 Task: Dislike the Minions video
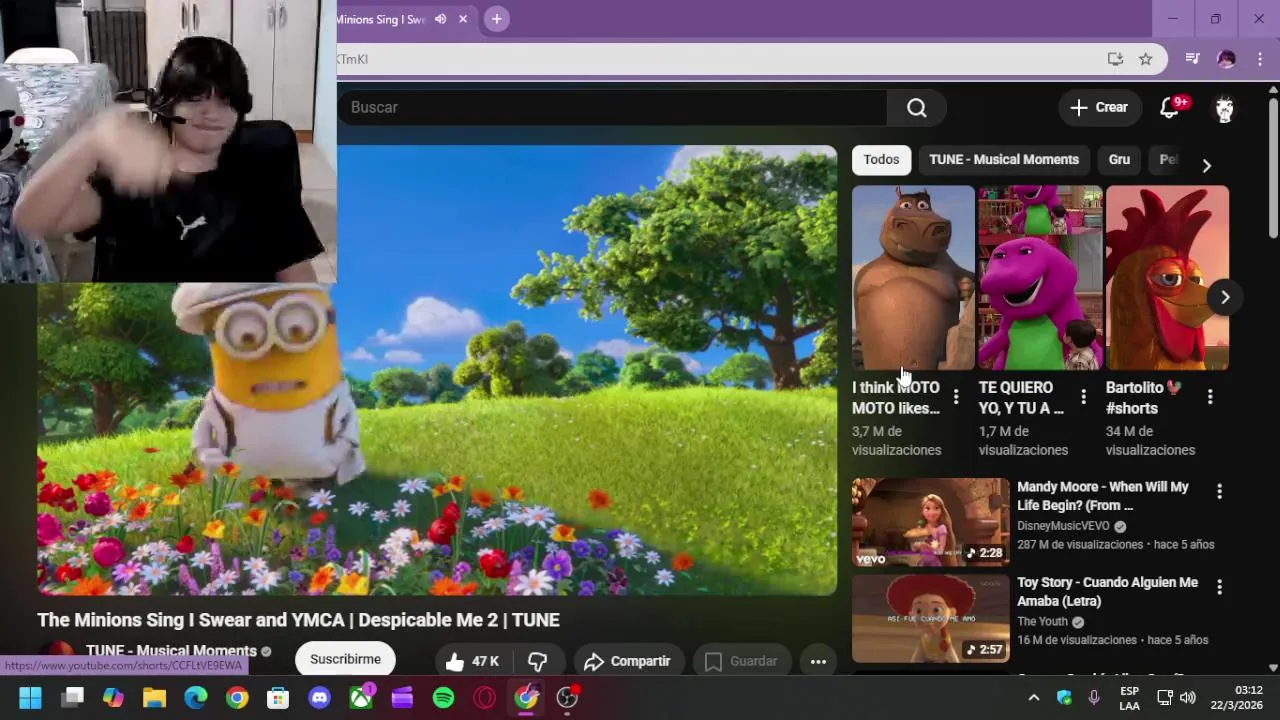(537, 661)
